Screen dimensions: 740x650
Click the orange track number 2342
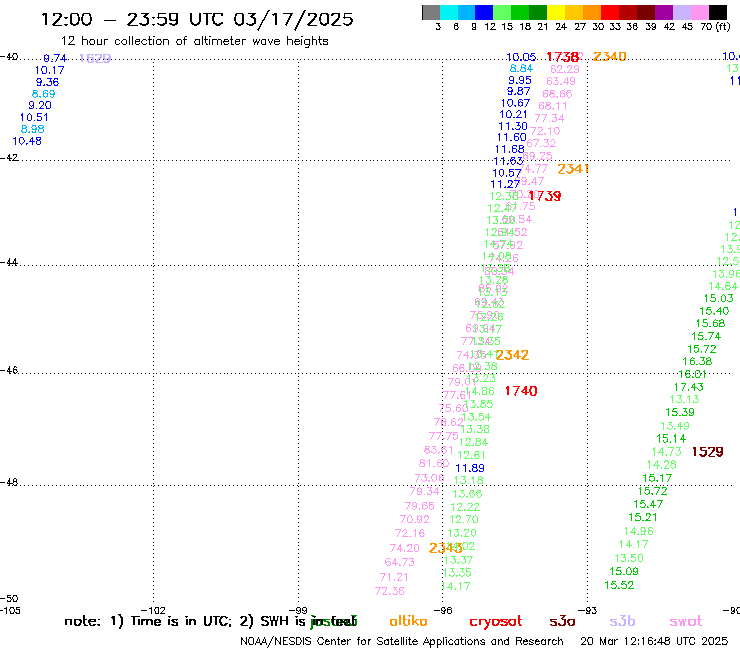(x=512, y=355)
